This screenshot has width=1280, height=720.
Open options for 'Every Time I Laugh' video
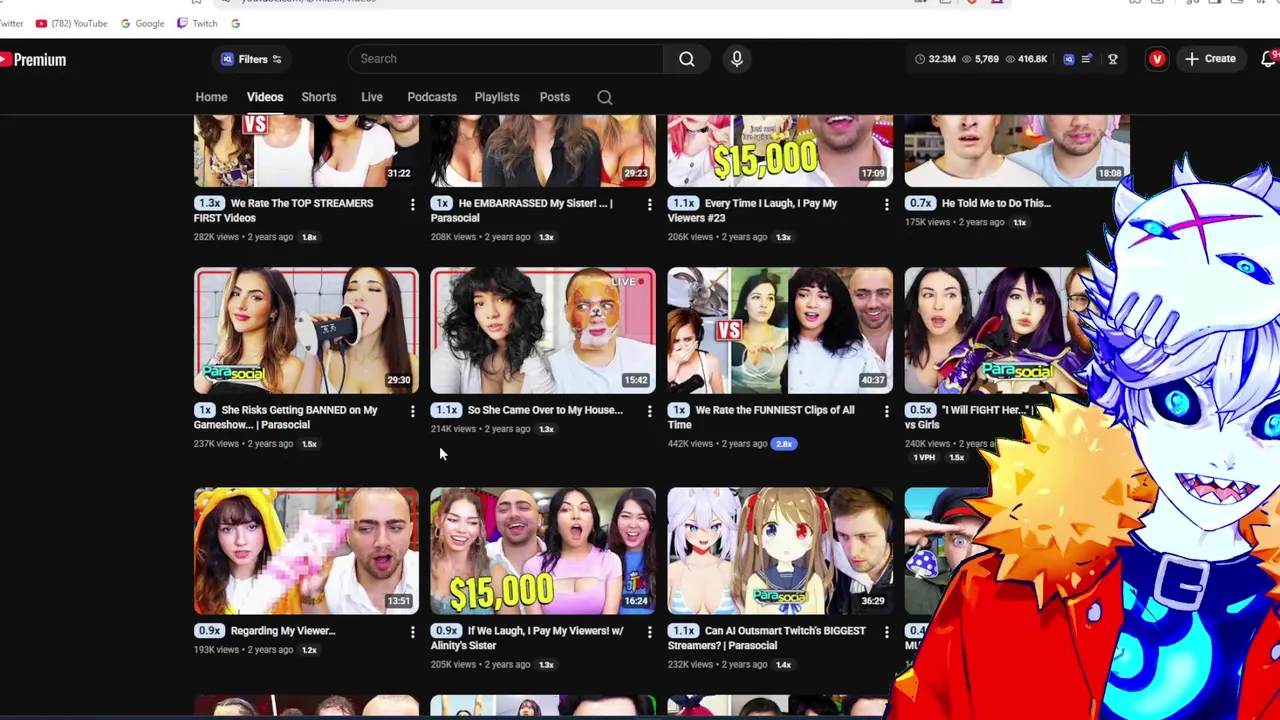point(886,204)
